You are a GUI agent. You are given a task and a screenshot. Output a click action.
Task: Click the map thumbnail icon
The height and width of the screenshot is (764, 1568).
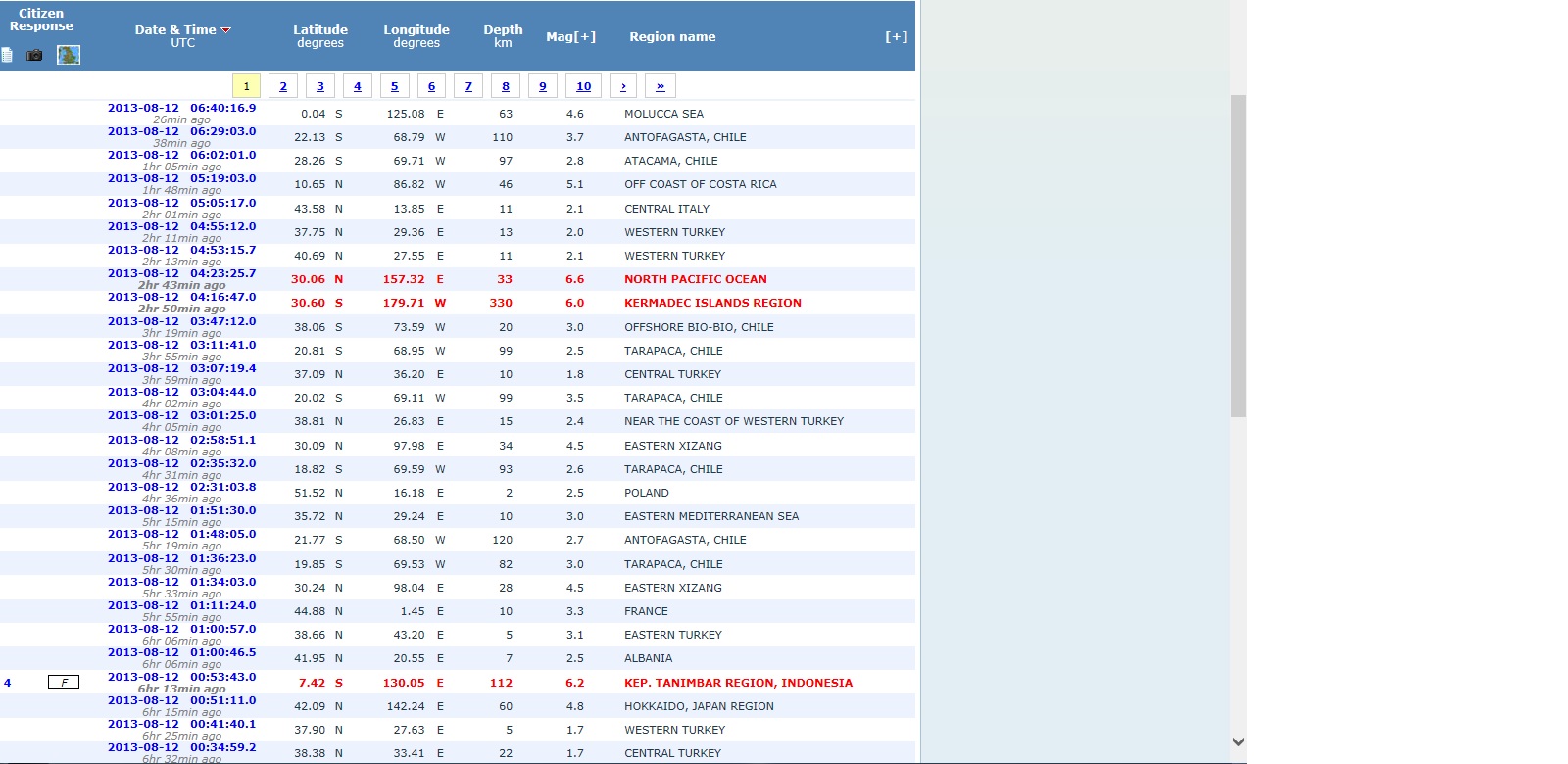[x=69, y=55]
